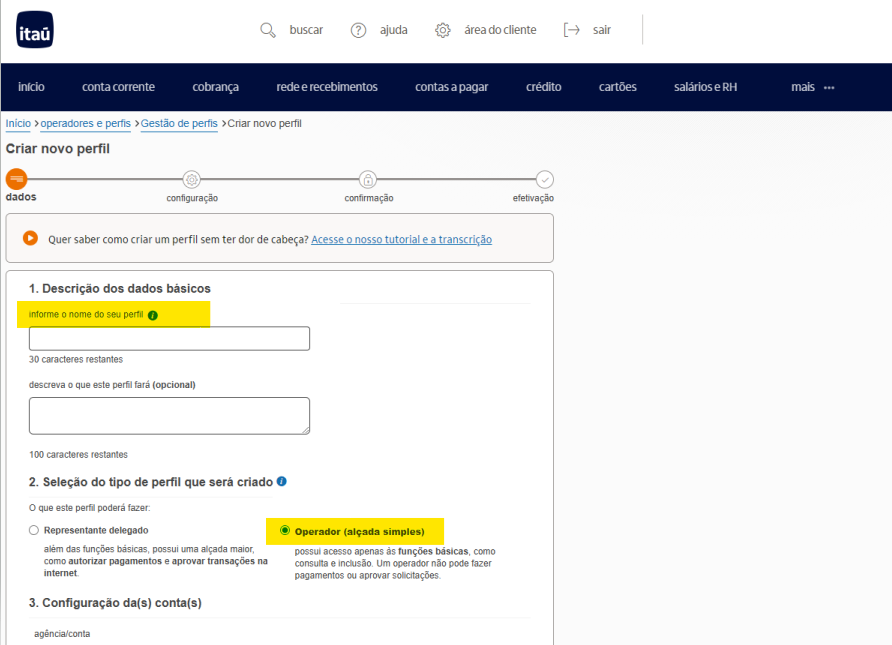Image resolution: width=892 pixels, height=645 pixels.
Task: Click the orange play icon in tutorial banner
Action: pos(30,238)
